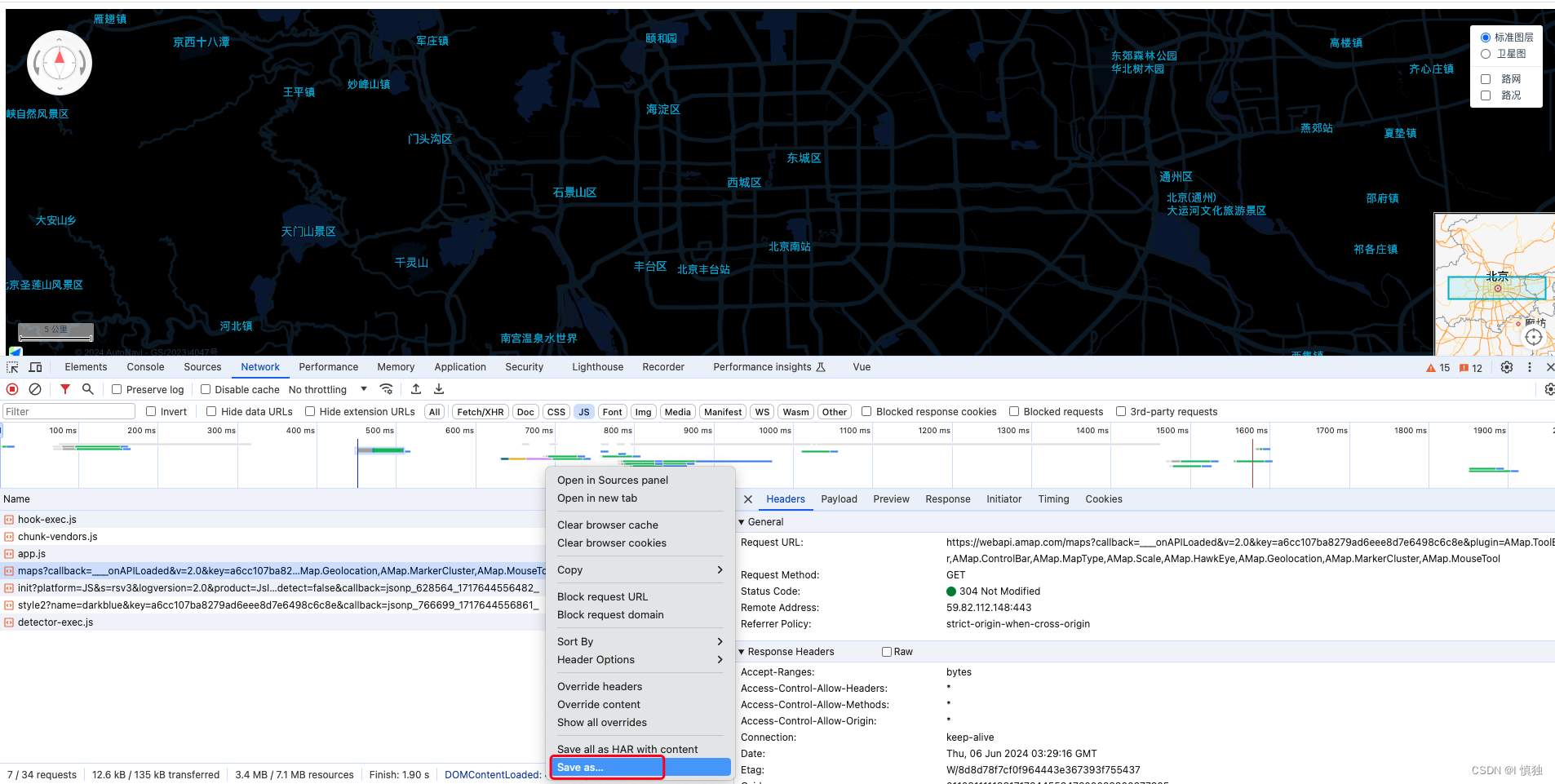Collapse the Response Headers section
The height and width of the screenshot is (784, 1555).
pyautogui.click(x=742, y=652)
